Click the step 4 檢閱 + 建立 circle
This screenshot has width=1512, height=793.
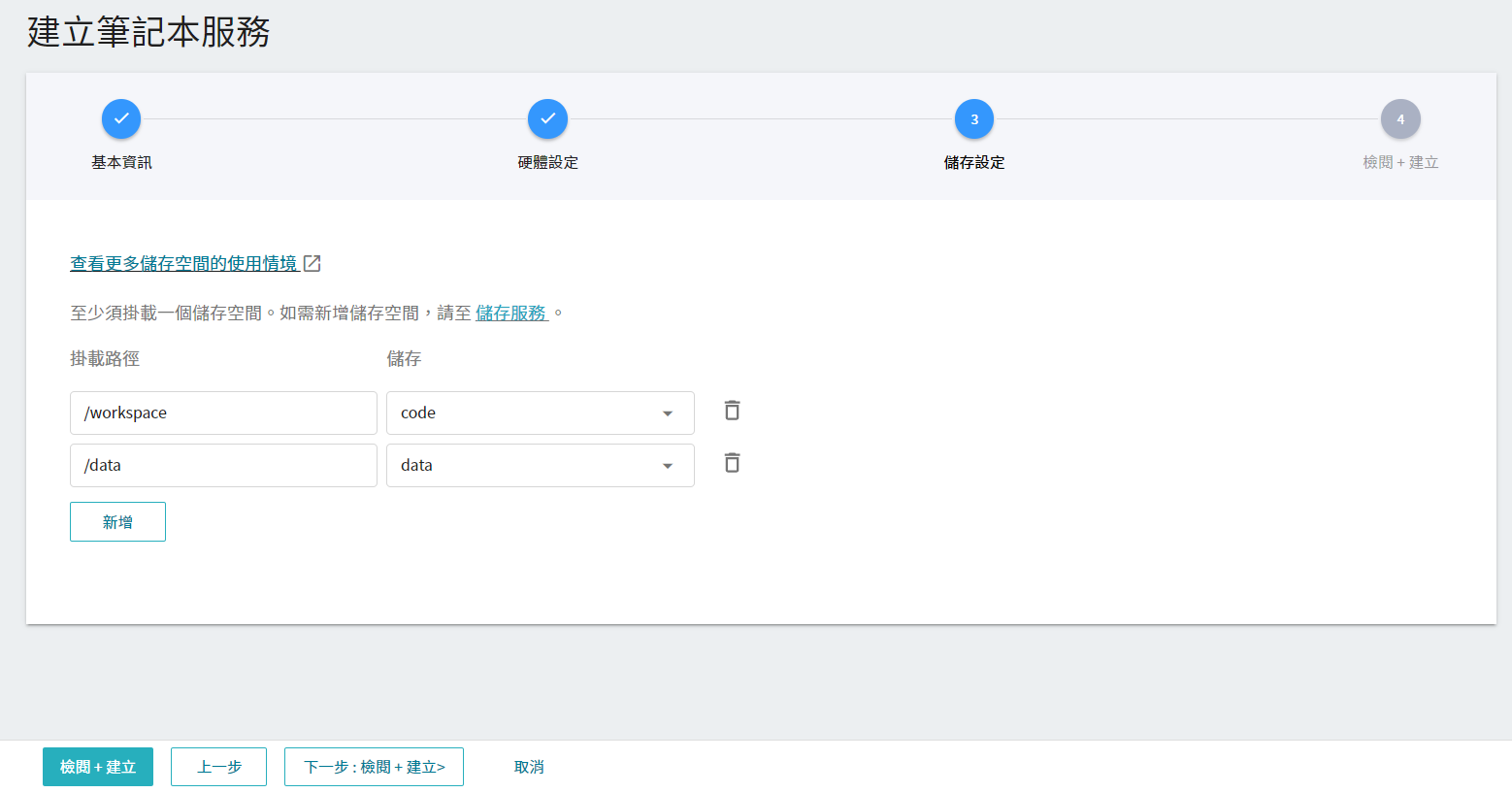pos(1399,118)
